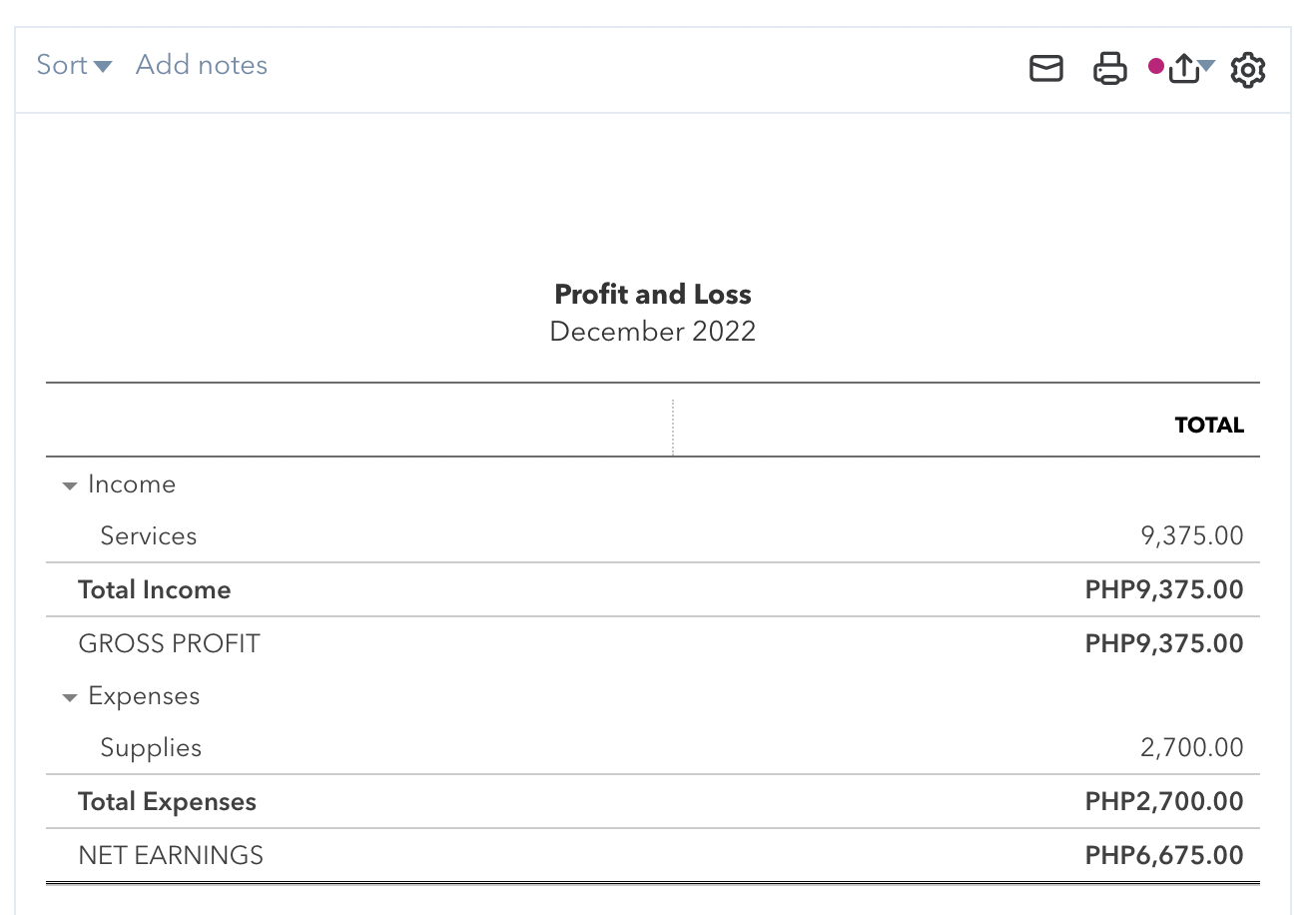Open the Sort dropdown

[74, 65]
